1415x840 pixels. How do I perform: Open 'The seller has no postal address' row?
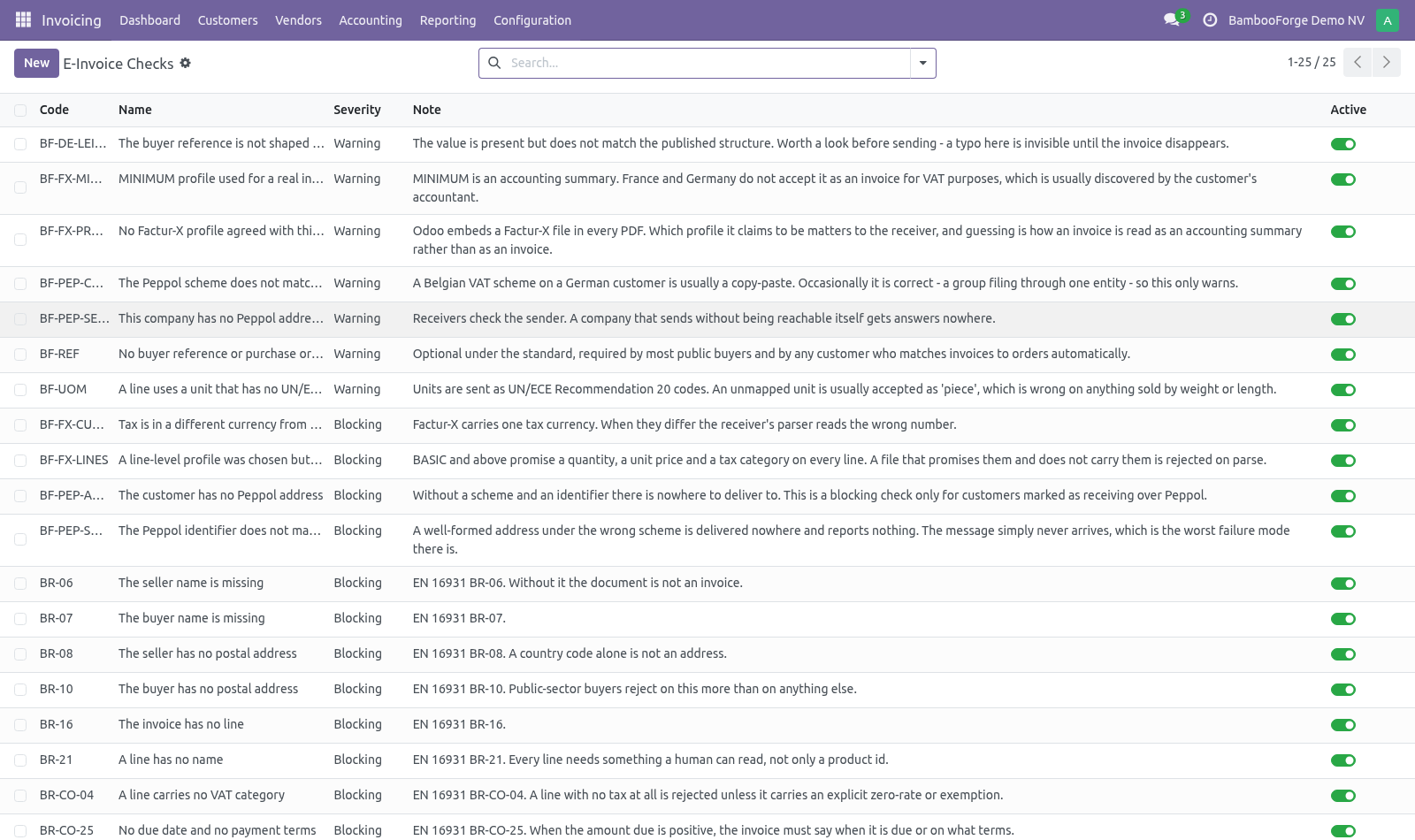(x=208, y=653)
